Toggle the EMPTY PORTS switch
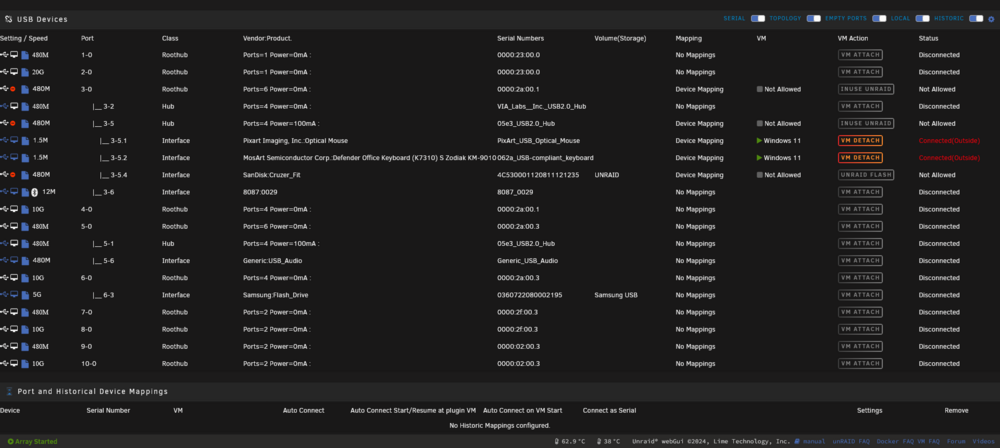This screenshot has height=448, width=1000. coord(879,19)
